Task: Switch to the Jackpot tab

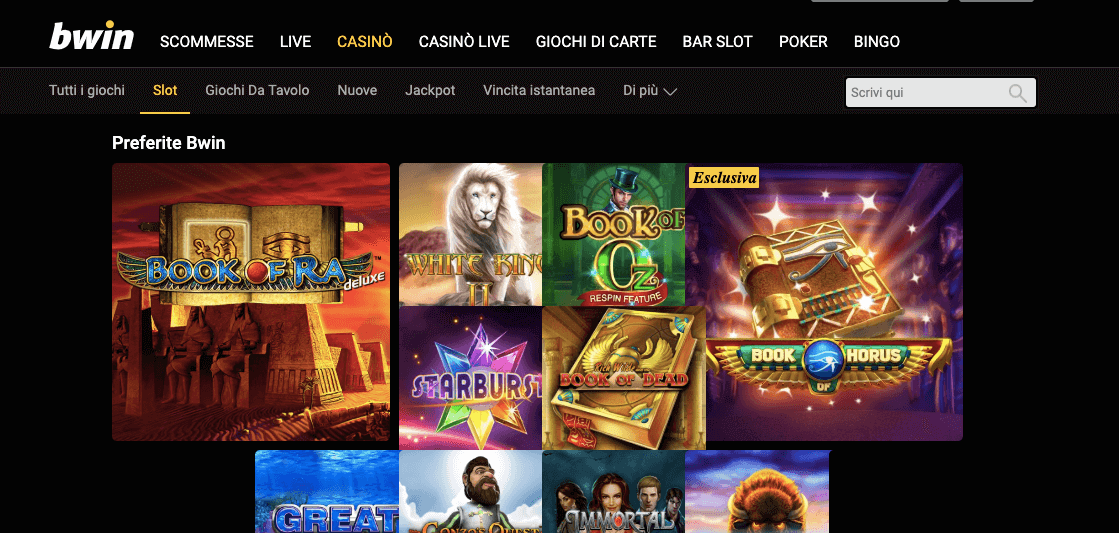Action: [430, 91]
